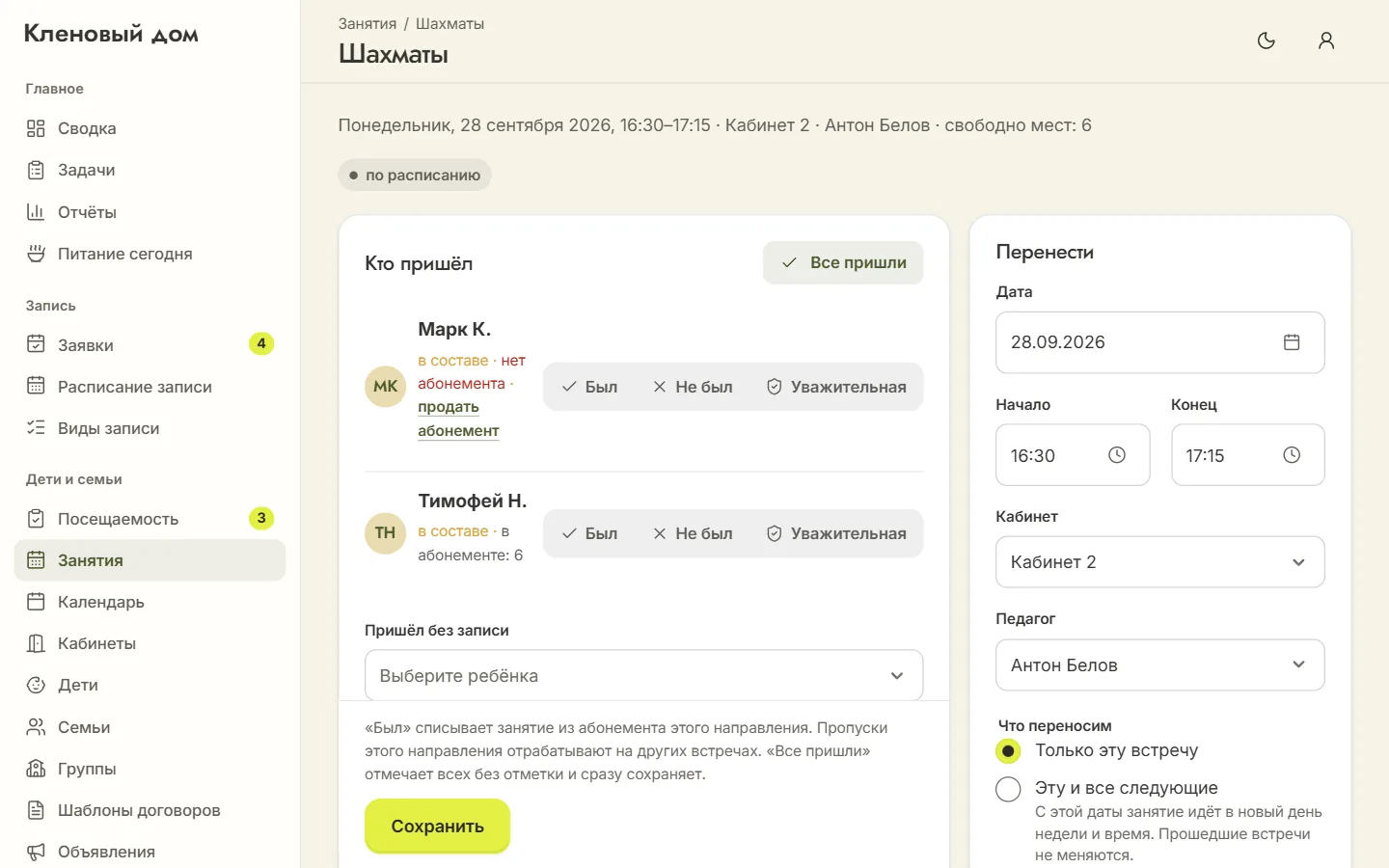Mark Тимофей Н. as Был
The height and width of the screenshot is (868, 1389).
pos(589,533)
